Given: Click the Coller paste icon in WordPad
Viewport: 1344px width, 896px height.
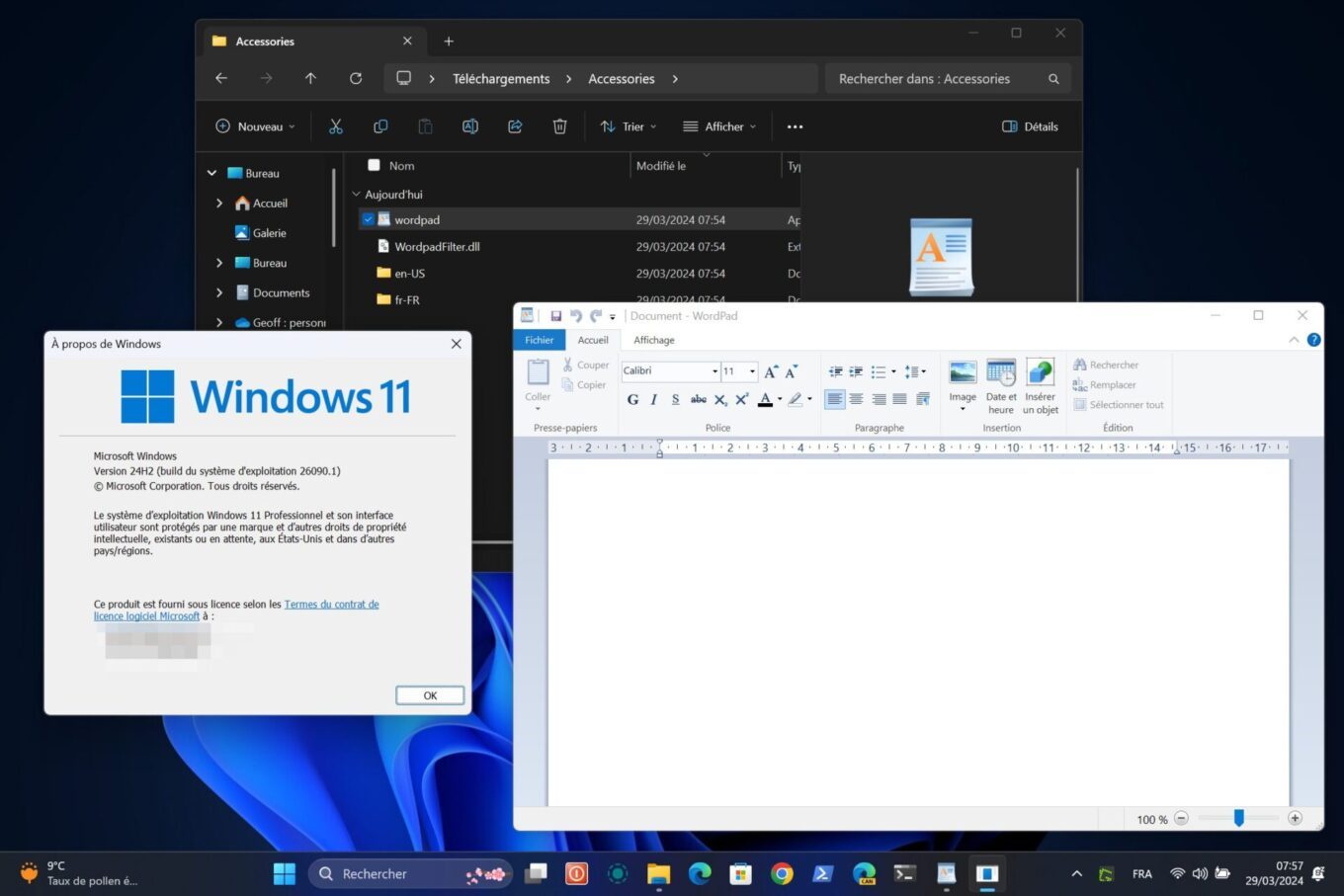Looking at the screenshot, I should tap(538, 372).
